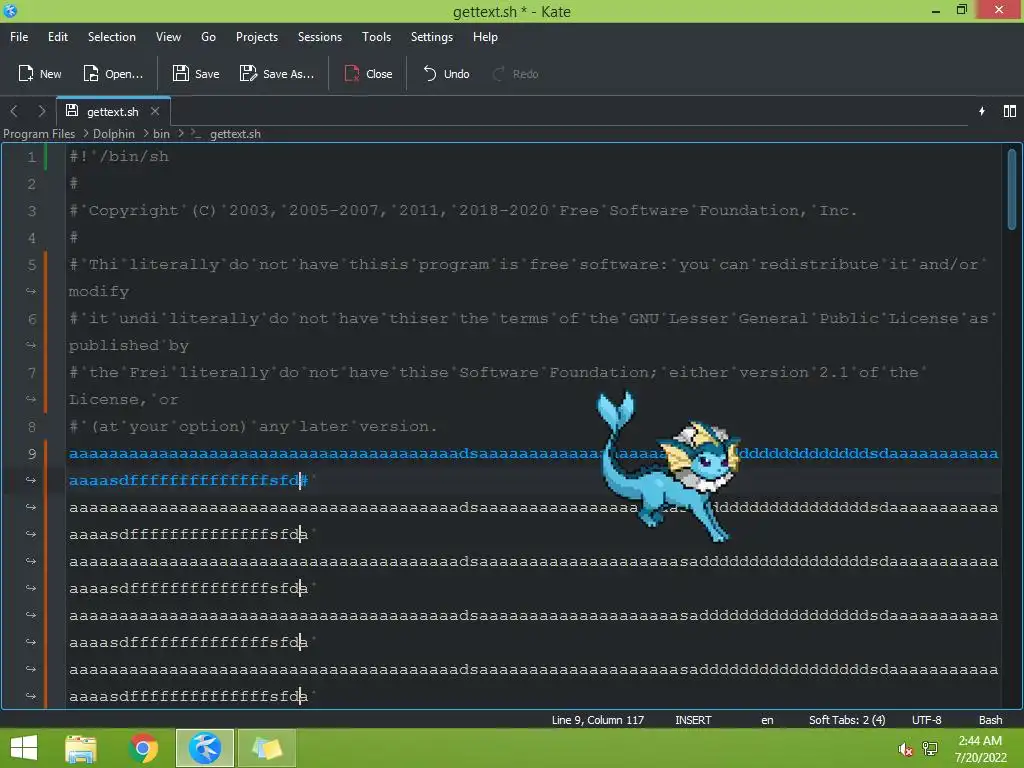Click the Kate taskbar icon

pyautogui.click(x=204, y=748)
